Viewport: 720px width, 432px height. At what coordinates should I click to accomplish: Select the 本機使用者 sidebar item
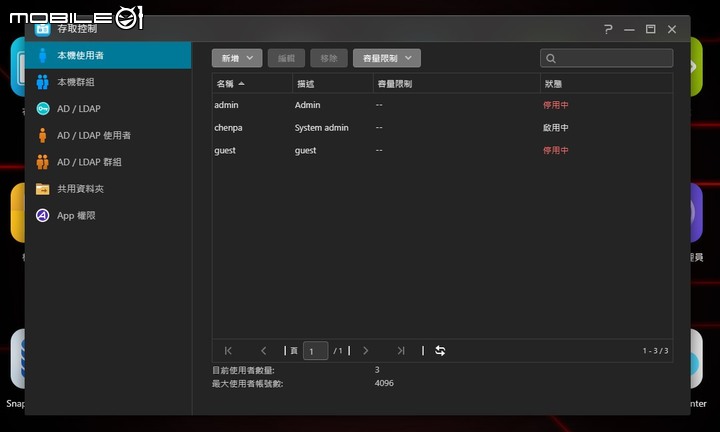108,56
